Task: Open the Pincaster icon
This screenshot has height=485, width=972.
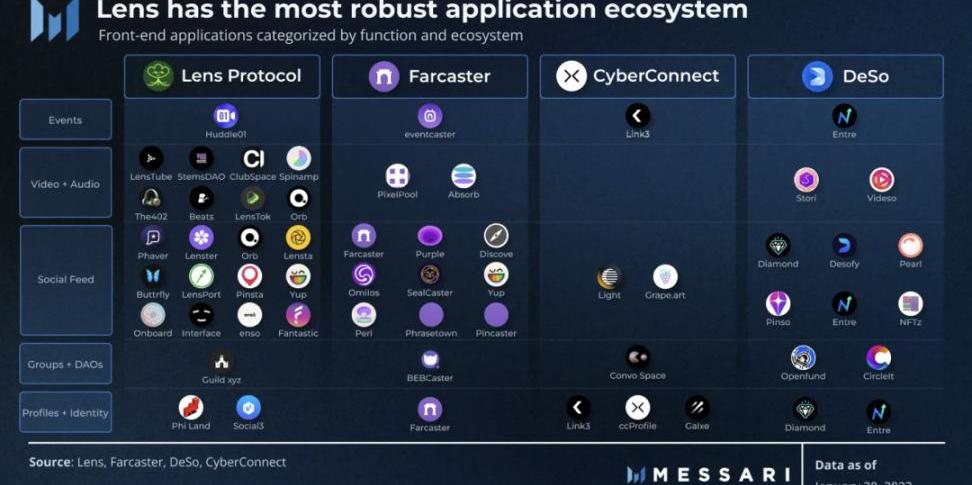Action: coord(496,315)
